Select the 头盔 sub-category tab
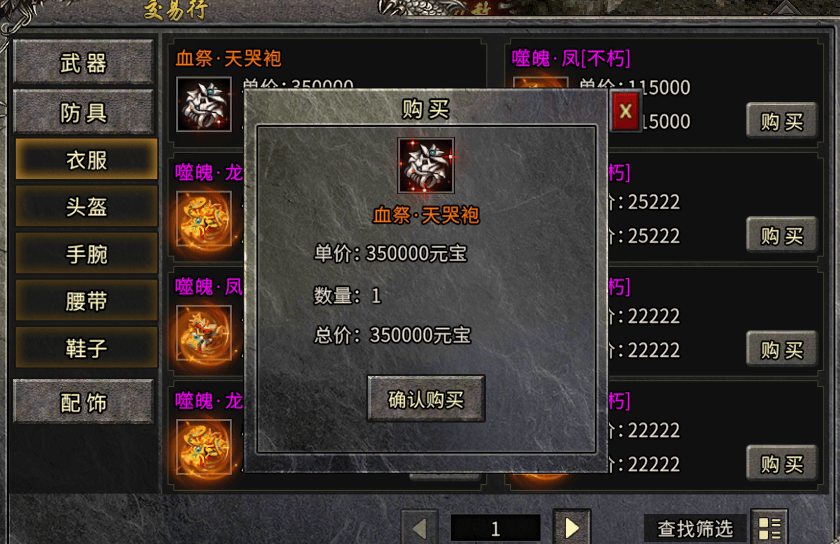Viewport: 840px width, 544px height. [86, 206]
